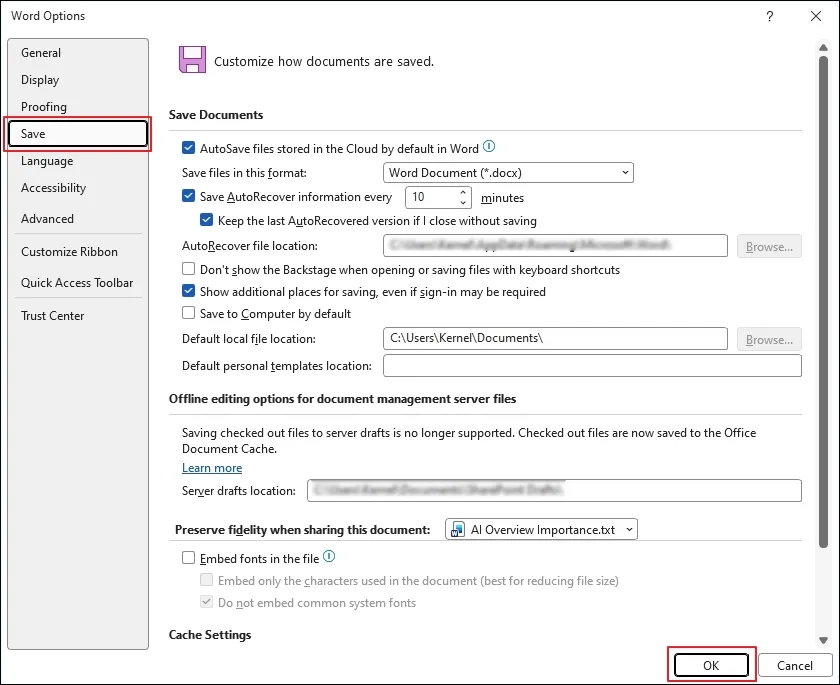
Task: Click the scrollbar up arrow
Action: [x=823, y=48]
